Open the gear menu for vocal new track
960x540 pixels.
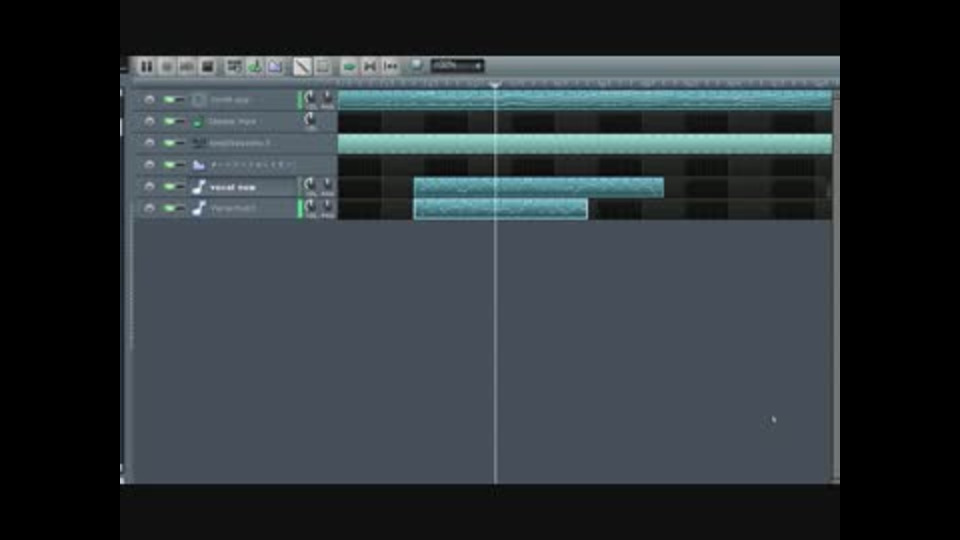click(x=149, y=186)
